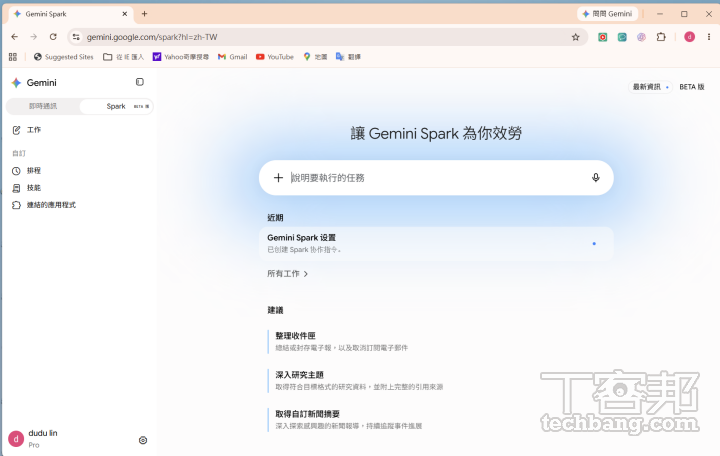This screenshot has width=720, height=456.
Task: Open the settings gear beside dudu lin
Action: click(143, 440)
